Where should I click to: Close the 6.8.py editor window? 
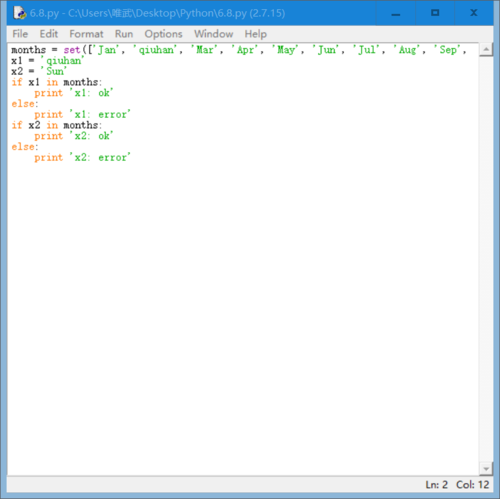pyautogui.click(x=474, y=13)
